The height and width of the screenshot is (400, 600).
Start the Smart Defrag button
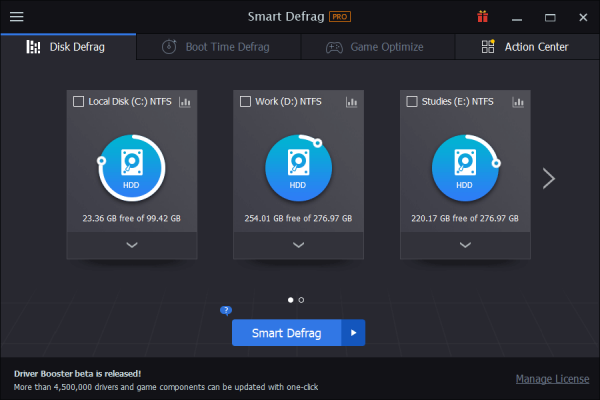287,333
